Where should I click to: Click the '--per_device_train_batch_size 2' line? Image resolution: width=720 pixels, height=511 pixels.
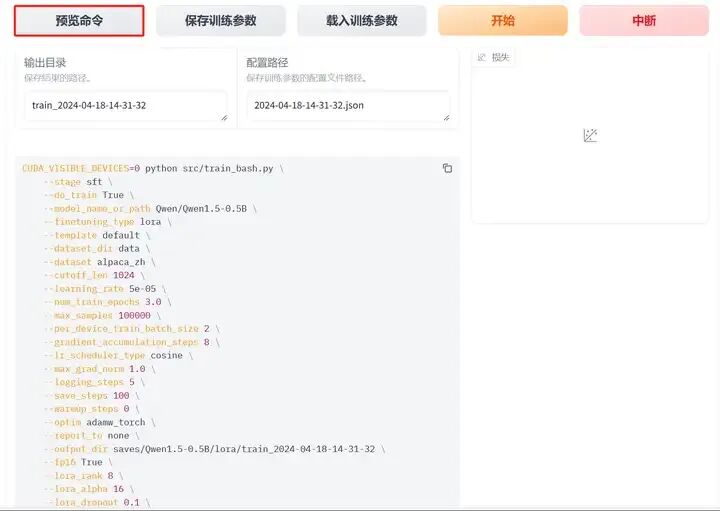(132, 329)
